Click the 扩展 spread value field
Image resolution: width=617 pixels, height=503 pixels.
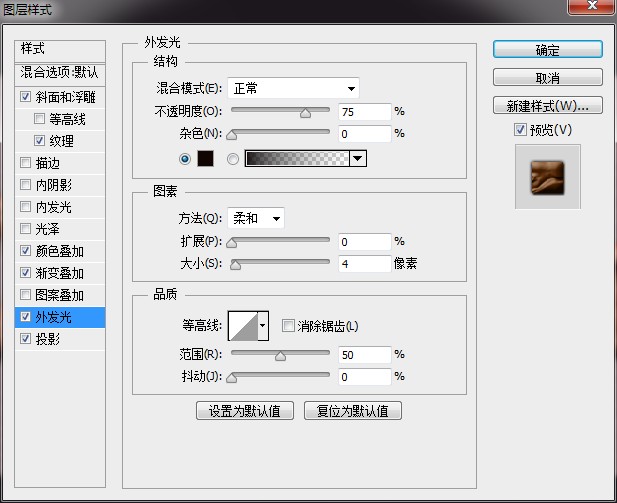(x=365, y=242)
